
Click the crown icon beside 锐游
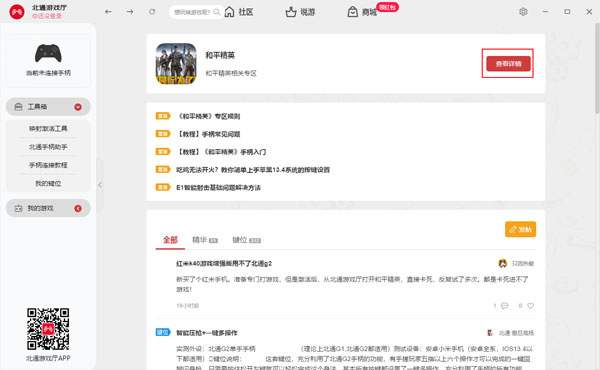(291, 12)
